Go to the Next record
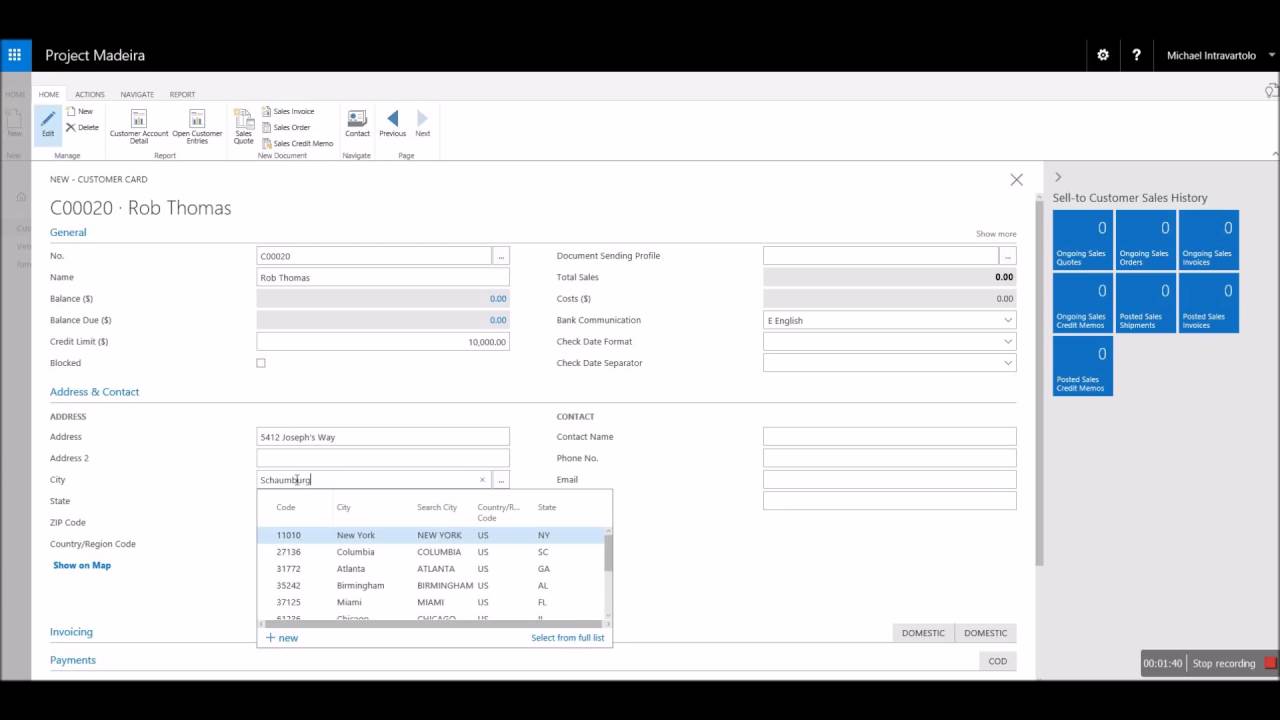 [423, 124]
